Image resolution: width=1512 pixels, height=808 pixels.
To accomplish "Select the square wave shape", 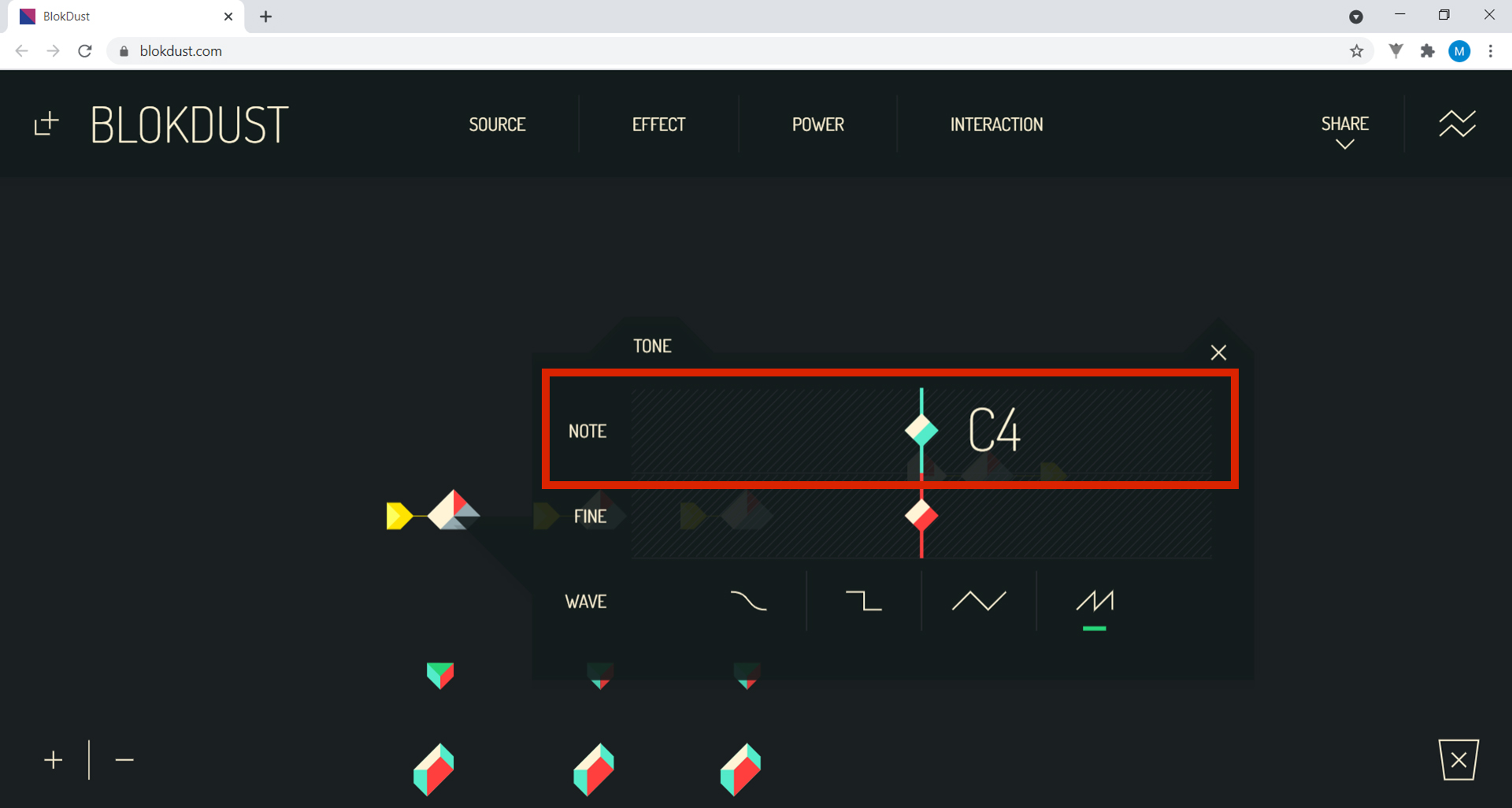I will [863, 601].
